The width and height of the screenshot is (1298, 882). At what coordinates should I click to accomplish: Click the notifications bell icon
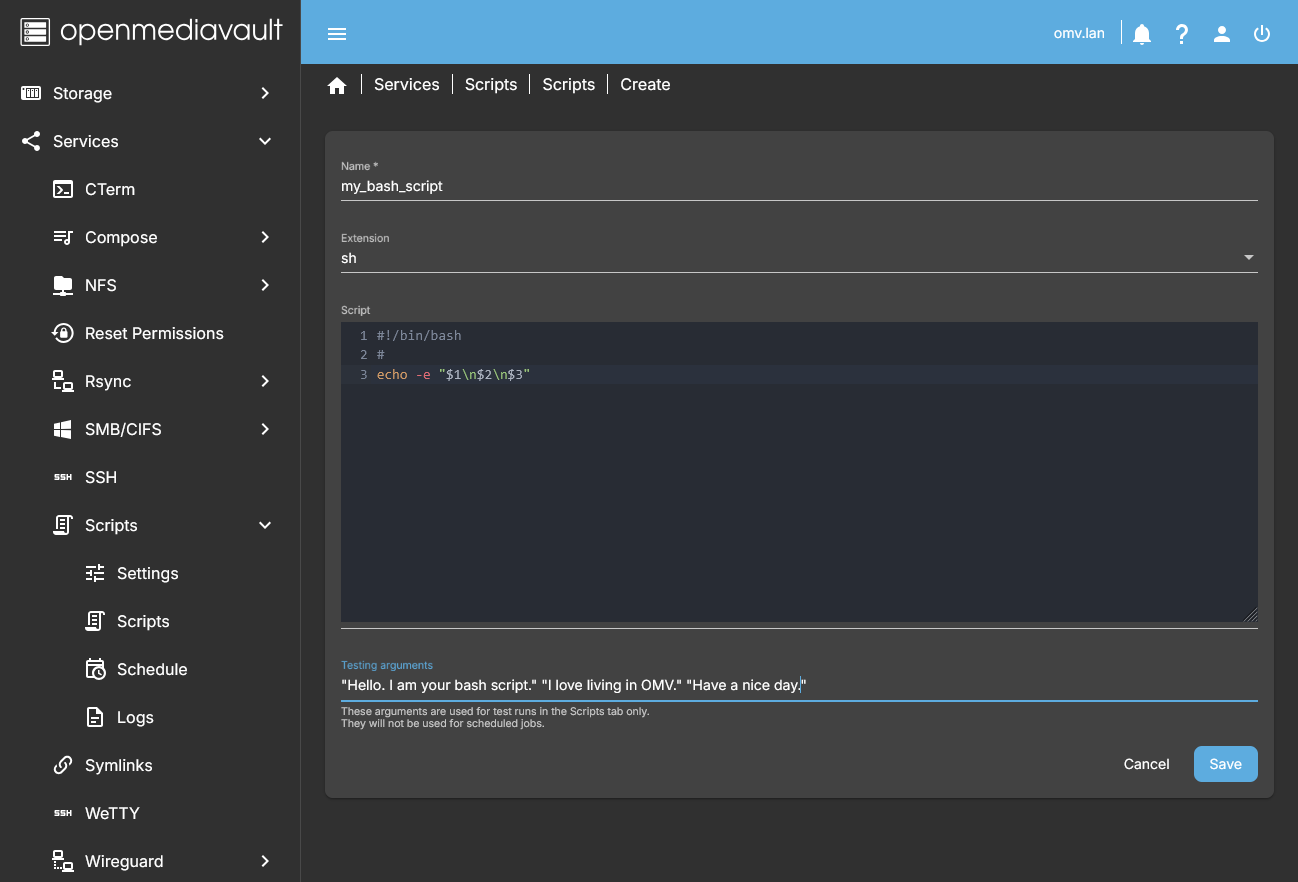(x=1142, y=34)
